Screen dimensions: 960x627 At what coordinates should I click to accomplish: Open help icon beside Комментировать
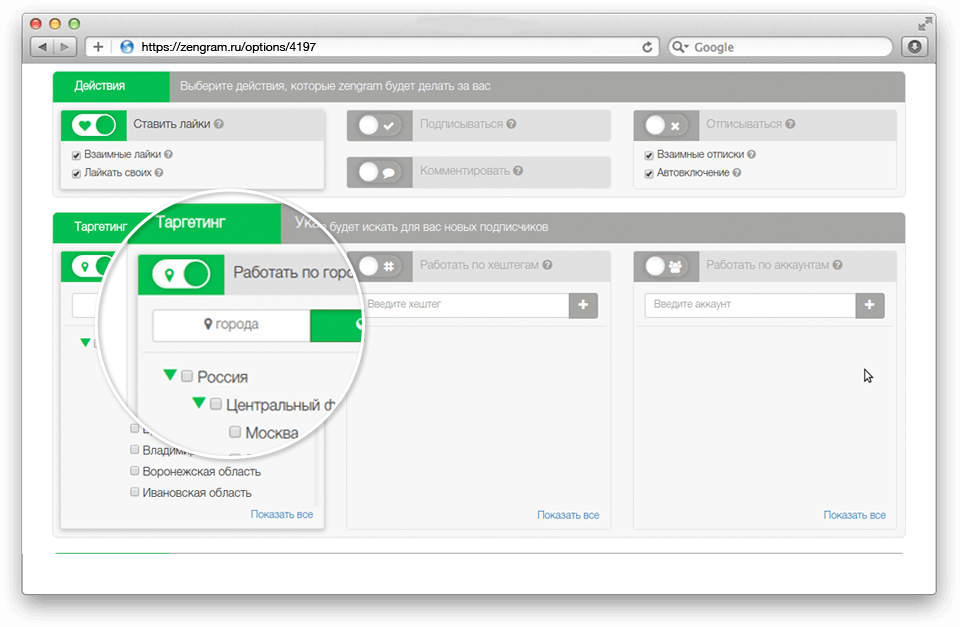tap(516, 171)
